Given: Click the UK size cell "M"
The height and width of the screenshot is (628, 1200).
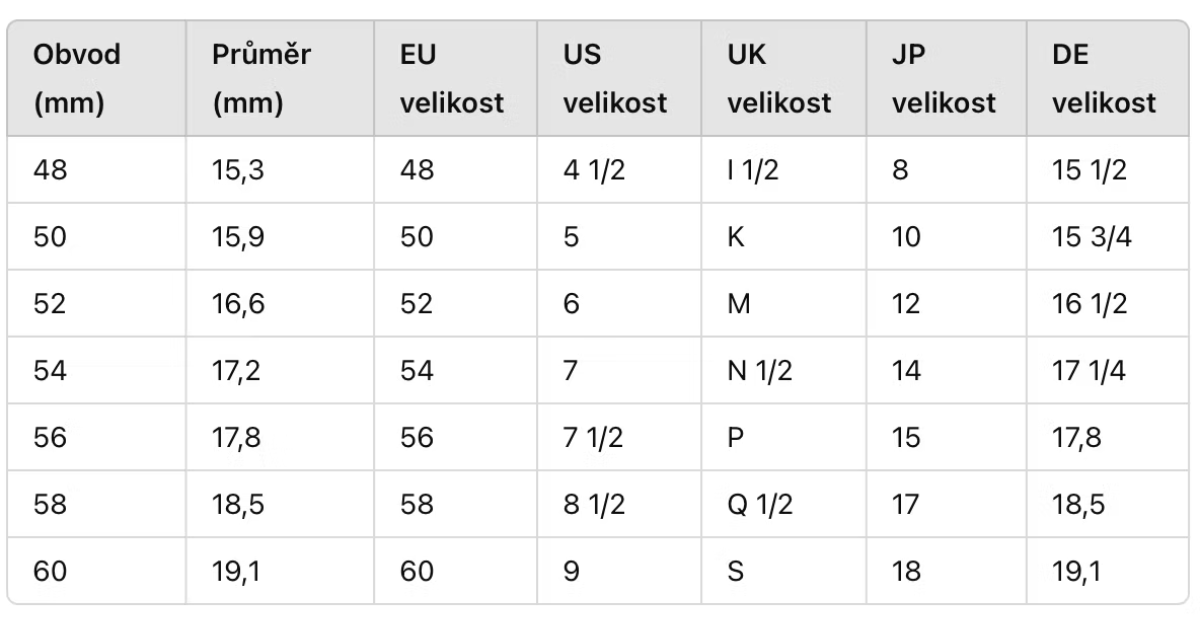Looking at the screenshot, I should [x=740, y=304].
